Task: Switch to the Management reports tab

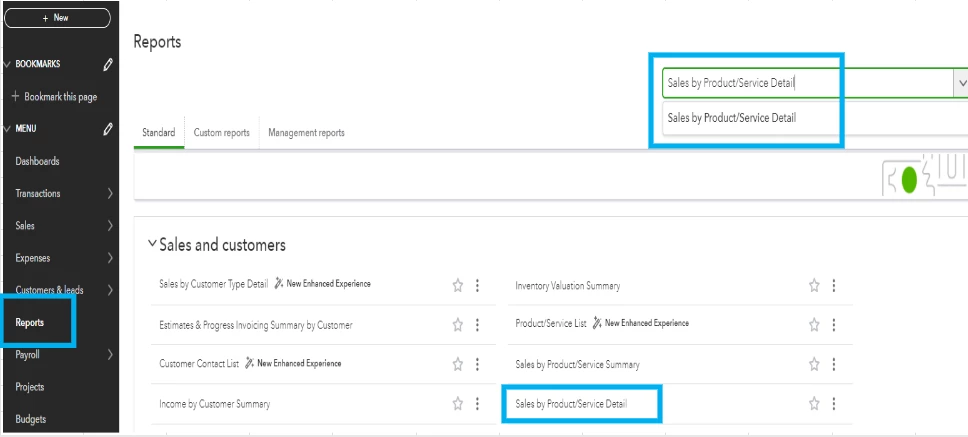Action: (x=306, y=133)
